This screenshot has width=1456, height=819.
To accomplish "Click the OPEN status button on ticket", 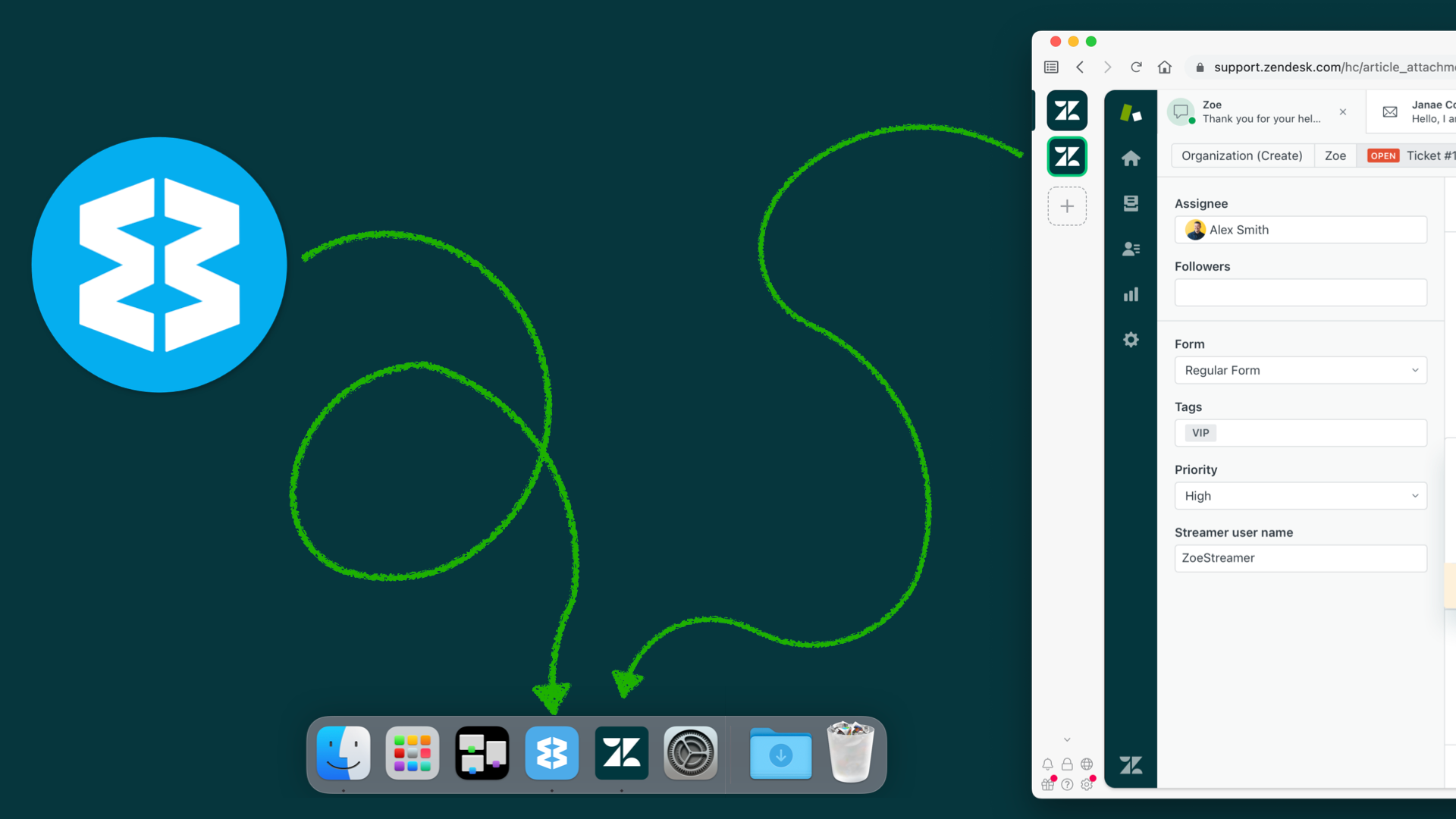I will pos(1383,155).
